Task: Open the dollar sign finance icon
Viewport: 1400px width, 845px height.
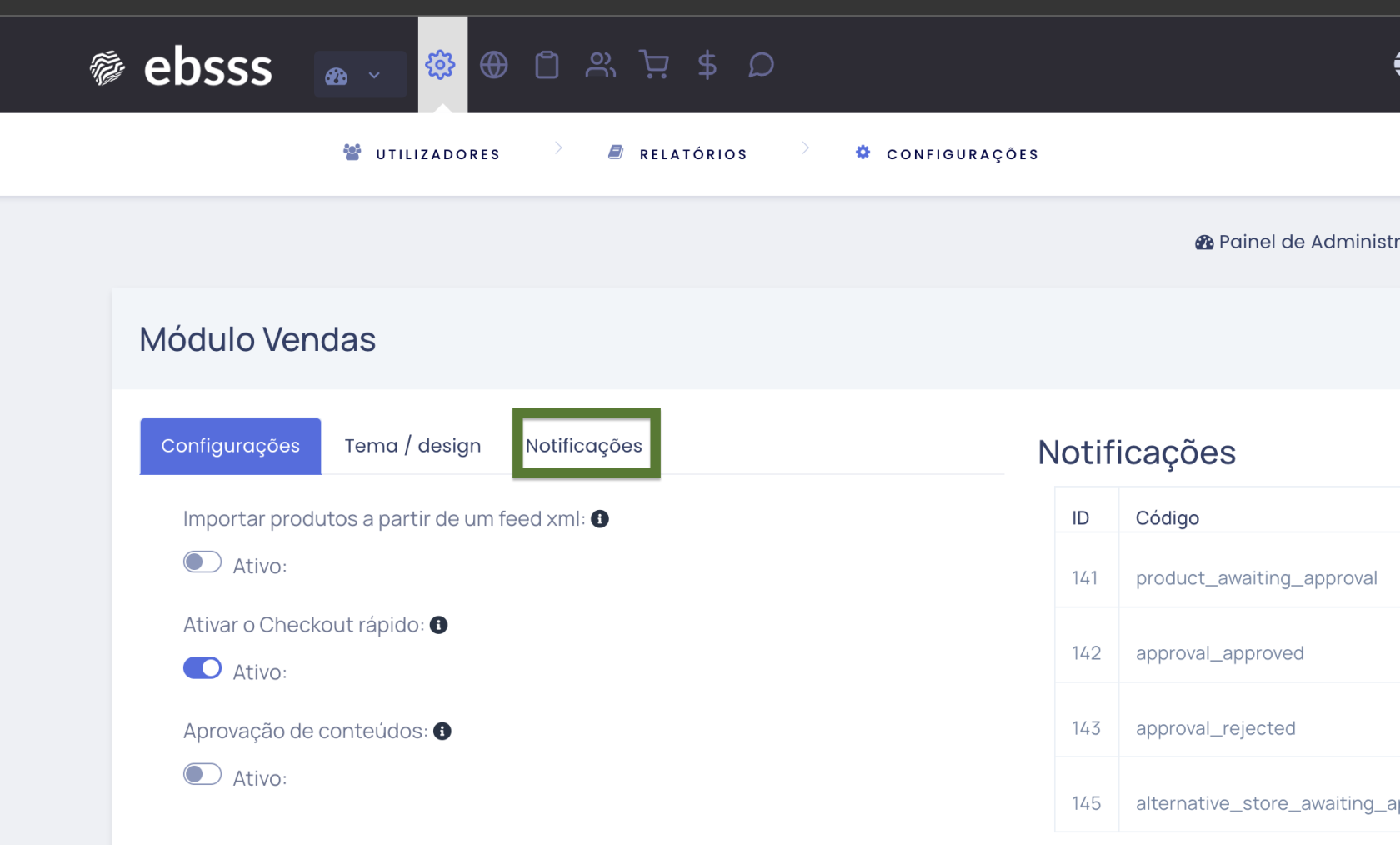Action: [x=707, y=64]
